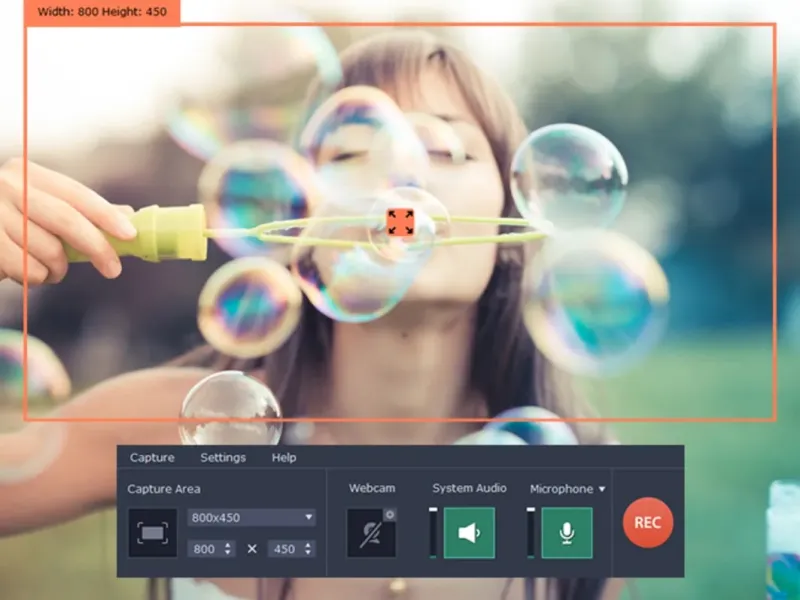The height and width of the screenshot is (600, 800).
Task: Decrease capture height with down arrow
Action: [308, 553]
